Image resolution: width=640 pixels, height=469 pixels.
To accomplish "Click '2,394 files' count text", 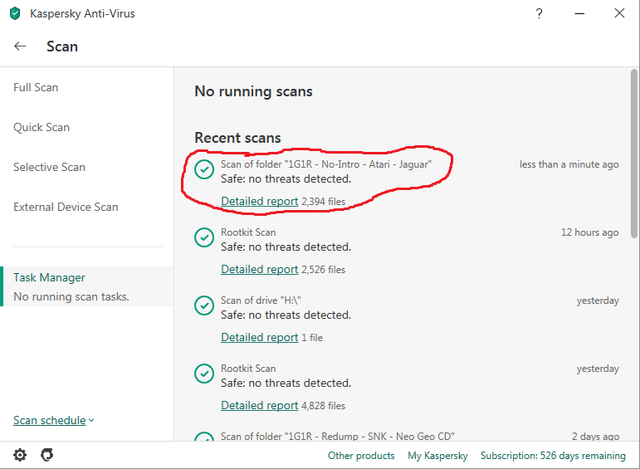I will click(323, 202).
